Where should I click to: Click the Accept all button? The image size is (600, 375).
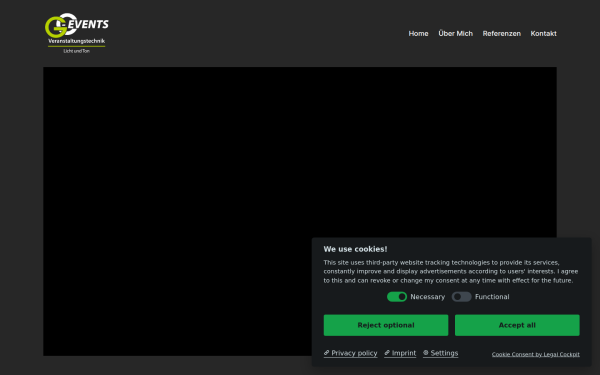click(517, 325)
